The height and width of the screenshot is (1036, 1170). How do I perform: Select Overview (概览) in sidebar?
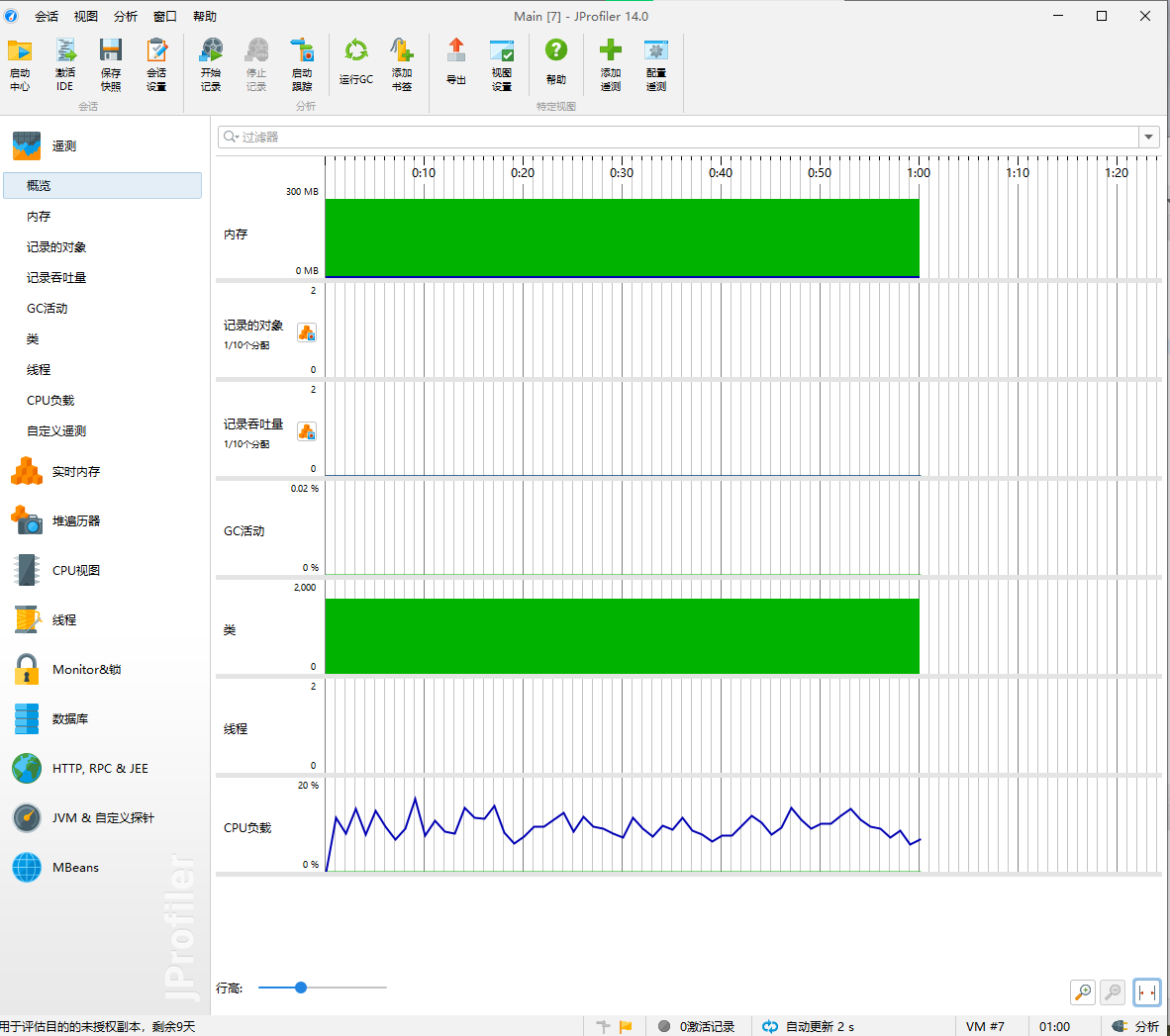[x=103, y=186]
